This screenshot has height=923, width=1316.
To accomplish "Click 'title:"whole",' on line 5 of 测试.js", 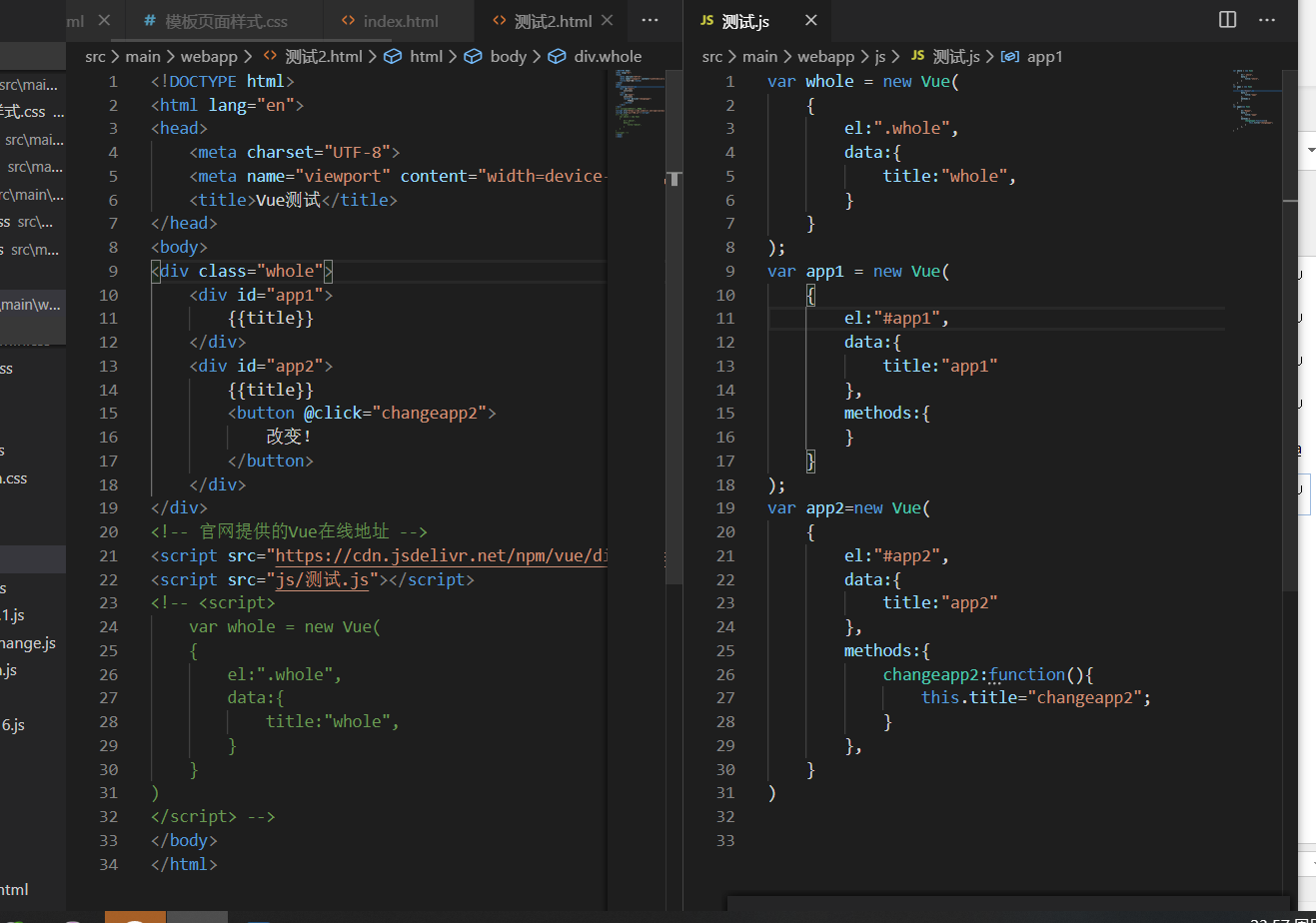I will pos(949,176).
